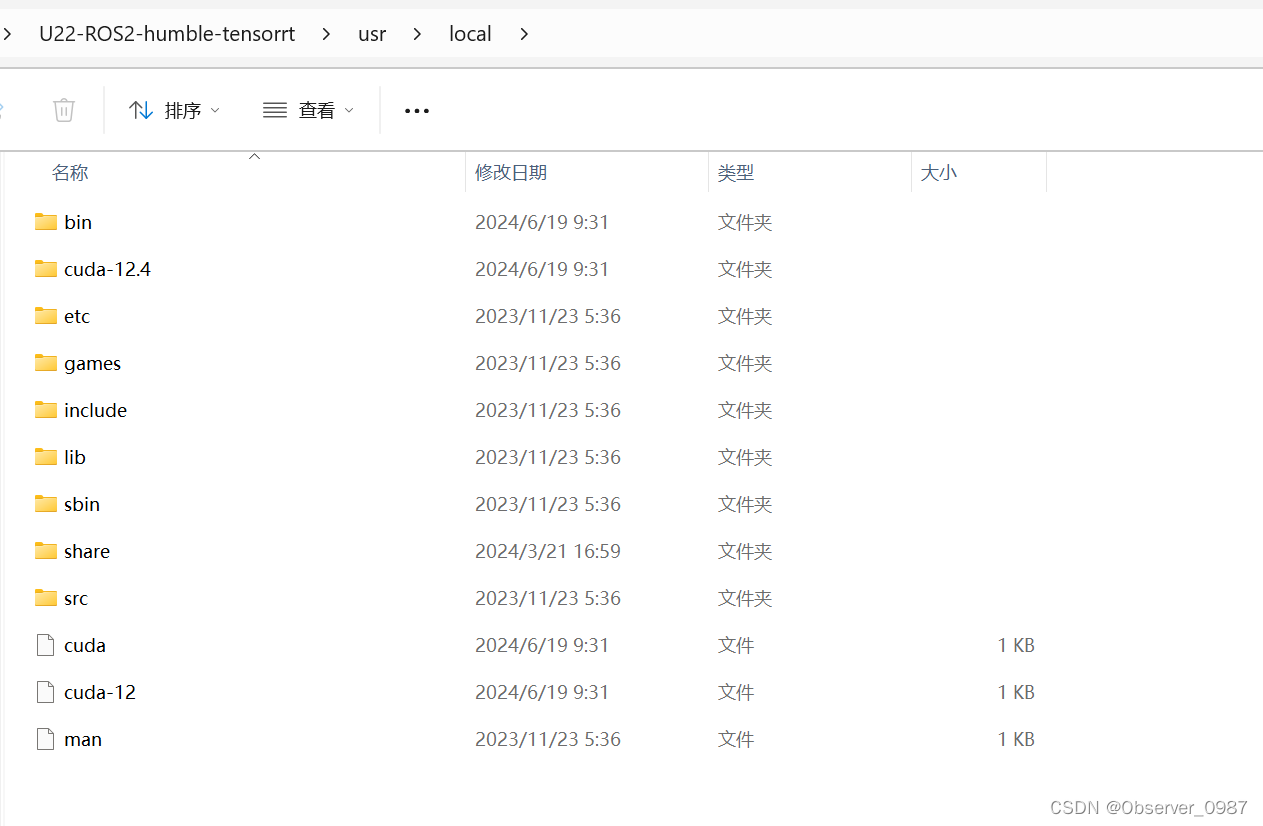Viewport: 1263px width, 826px height.
Task: Open the more options ellipsis menu
Action: pos(417,111)
